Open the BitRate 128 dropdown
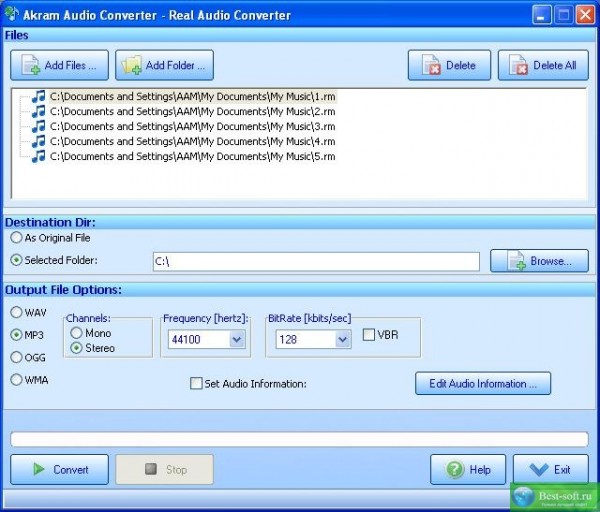Viewport: 600px width, 512px height. [x=343, y=339]
